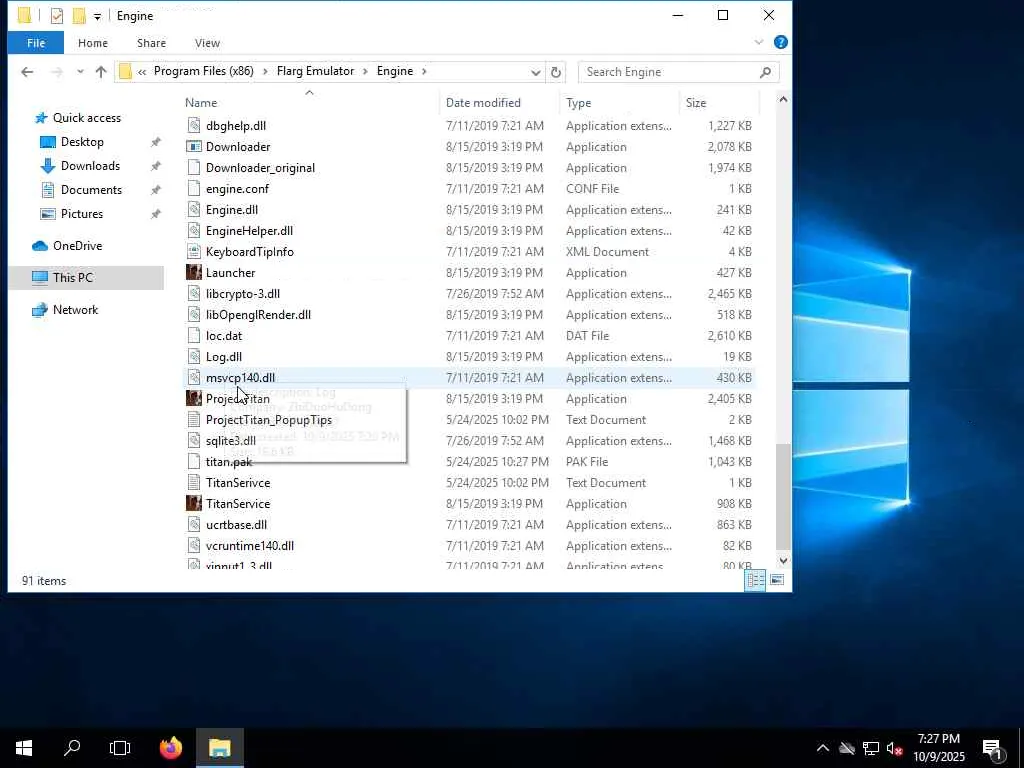This screenshot has width=1024, height=768.
Task: Create new folder from title toolbar
Action: coord(79,16)
